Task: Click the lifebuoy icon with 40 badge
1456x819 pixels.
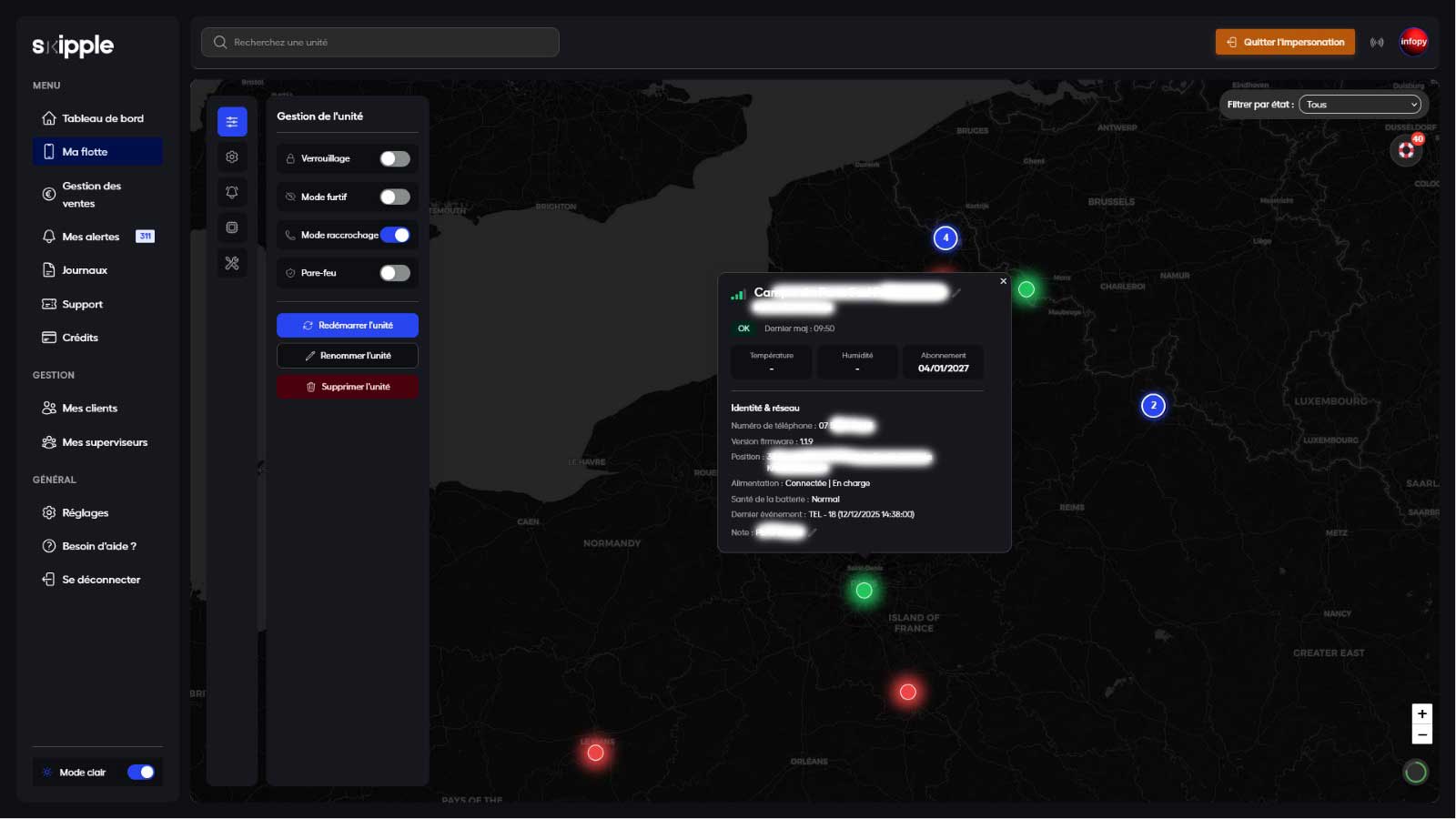Action: [1406, 150]
